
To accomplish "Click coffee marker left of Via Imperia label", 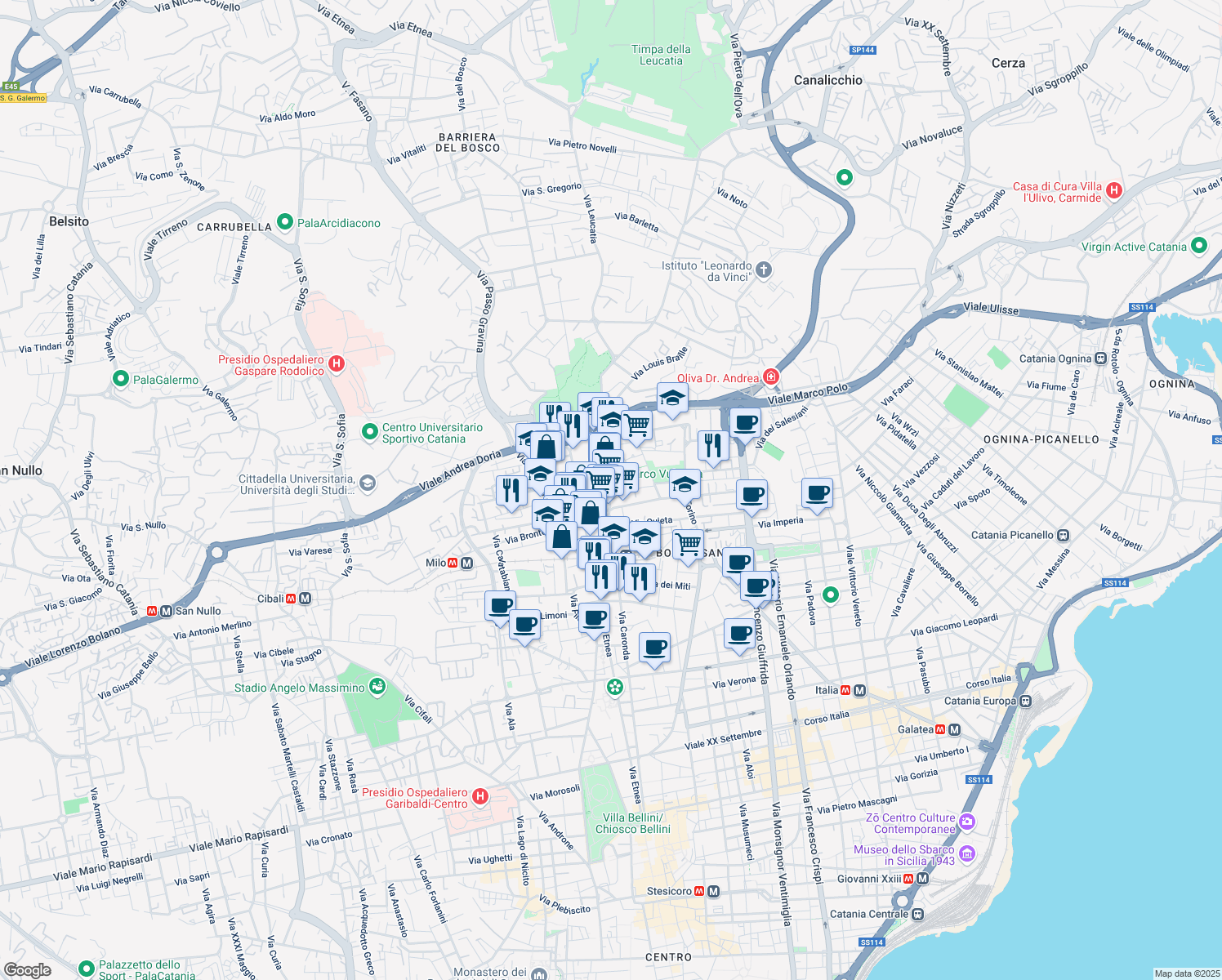I will pyautogui.click(x=751, y=497).
